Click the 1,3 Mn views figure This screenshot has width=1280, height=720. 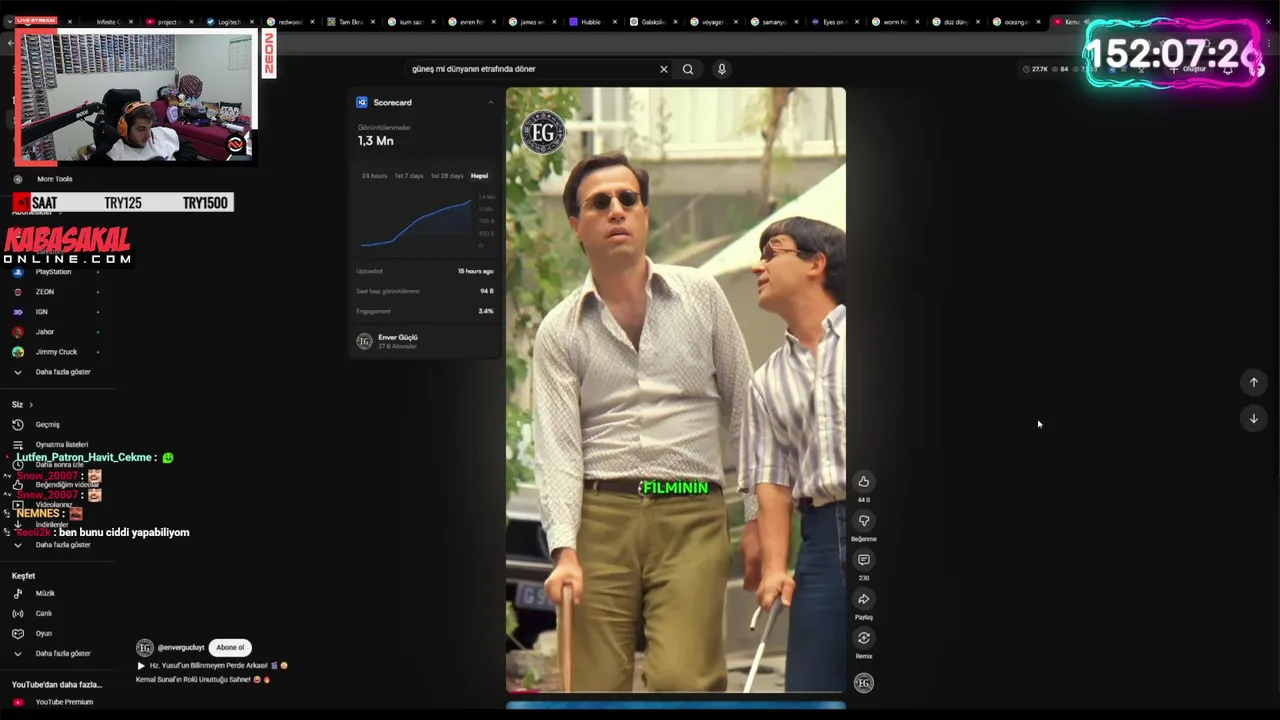click(375, 141)
